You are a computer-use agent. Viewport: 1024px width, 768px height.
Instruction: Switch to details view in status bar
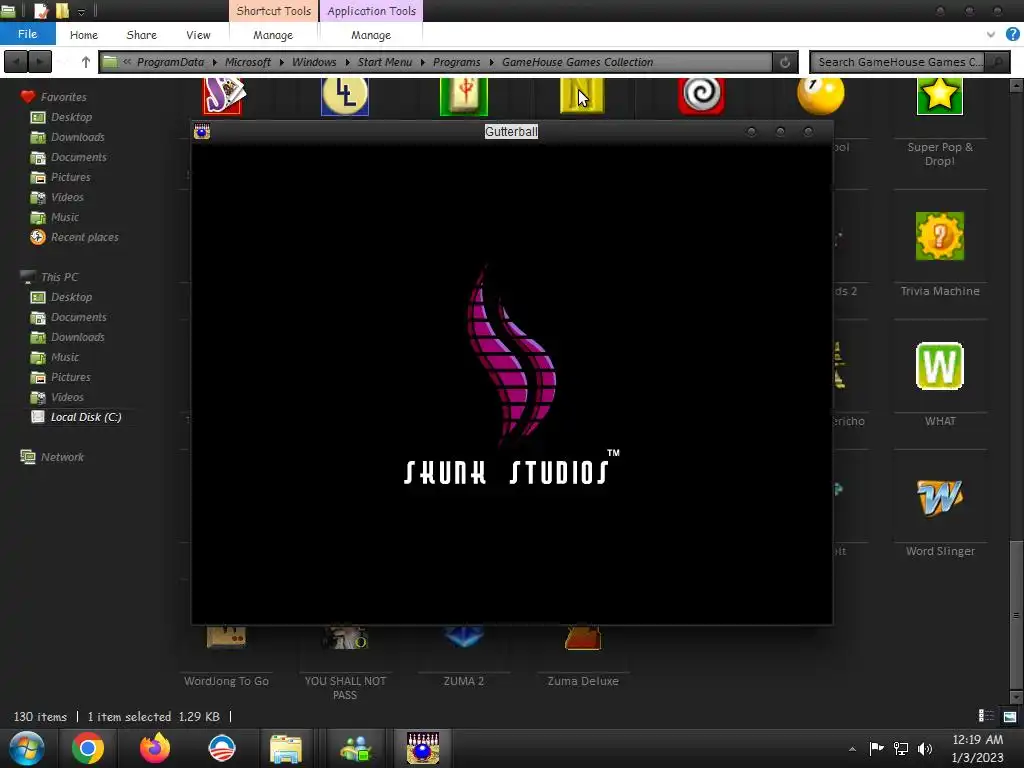tap(986, 716)
